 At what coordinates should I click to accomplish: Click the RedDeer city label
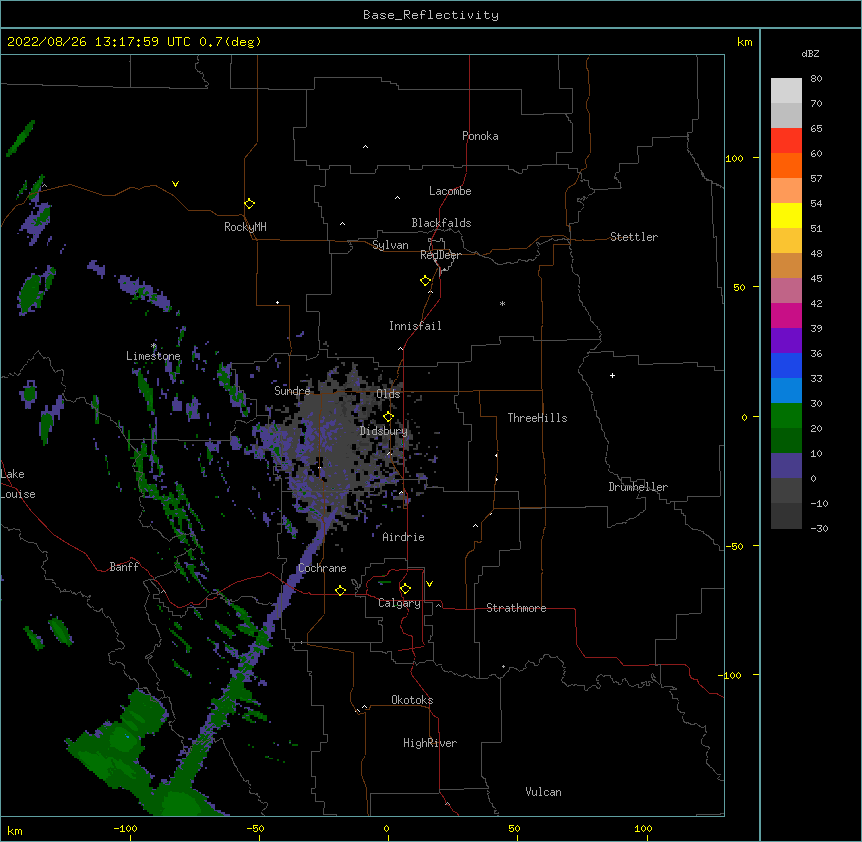point(440,255)
